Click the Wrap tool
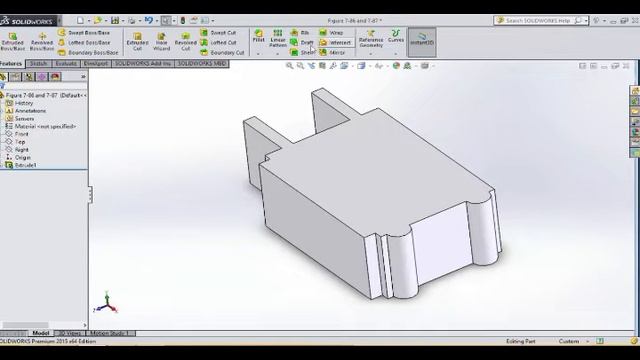The width and height of the screenshot is (640, 360). pyautogui.click(x=331, y=33)
